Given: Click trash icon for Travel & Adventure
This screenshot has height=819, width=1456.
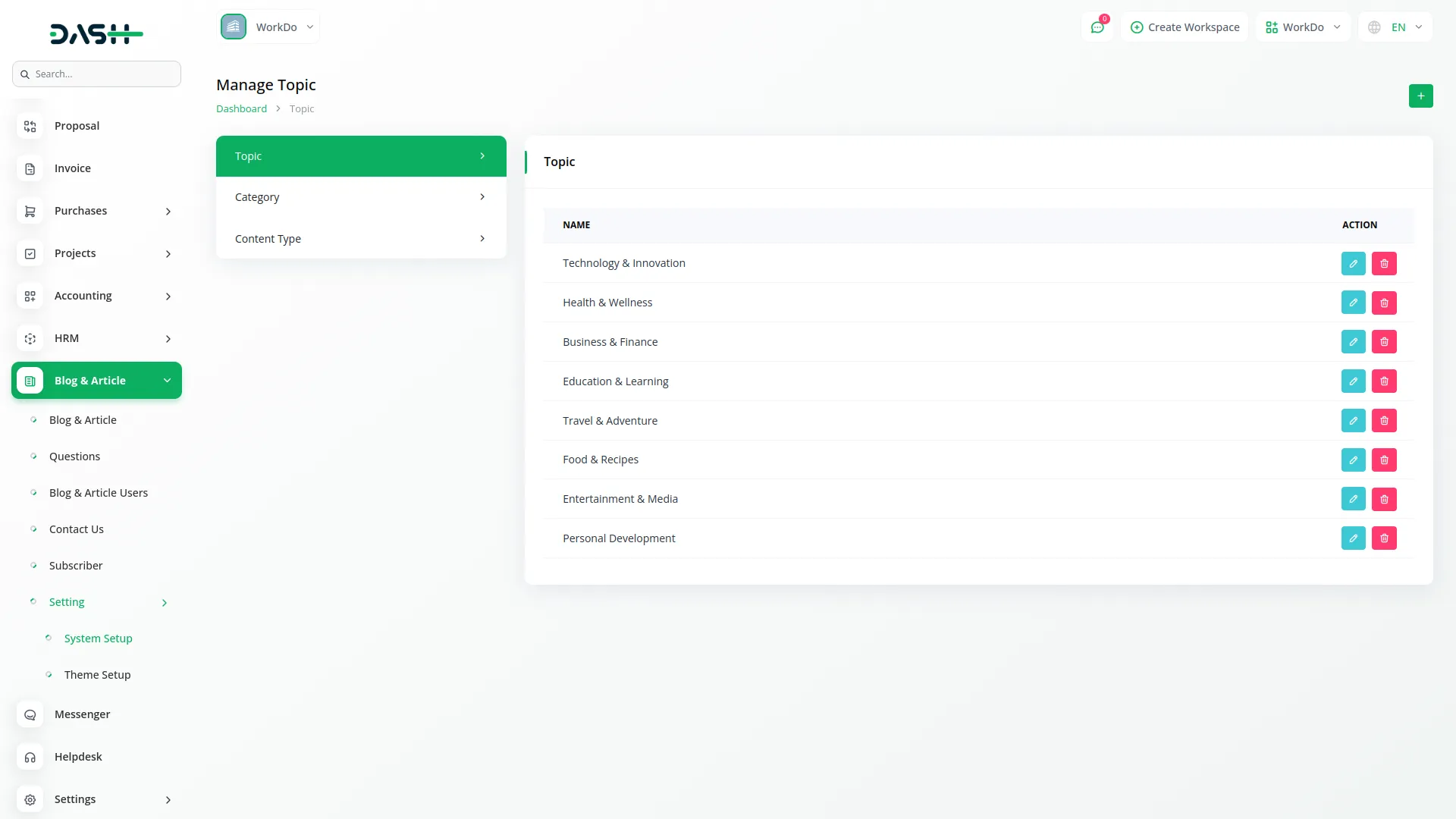Looking at the screenshot, I should [x=1384, y=421].
